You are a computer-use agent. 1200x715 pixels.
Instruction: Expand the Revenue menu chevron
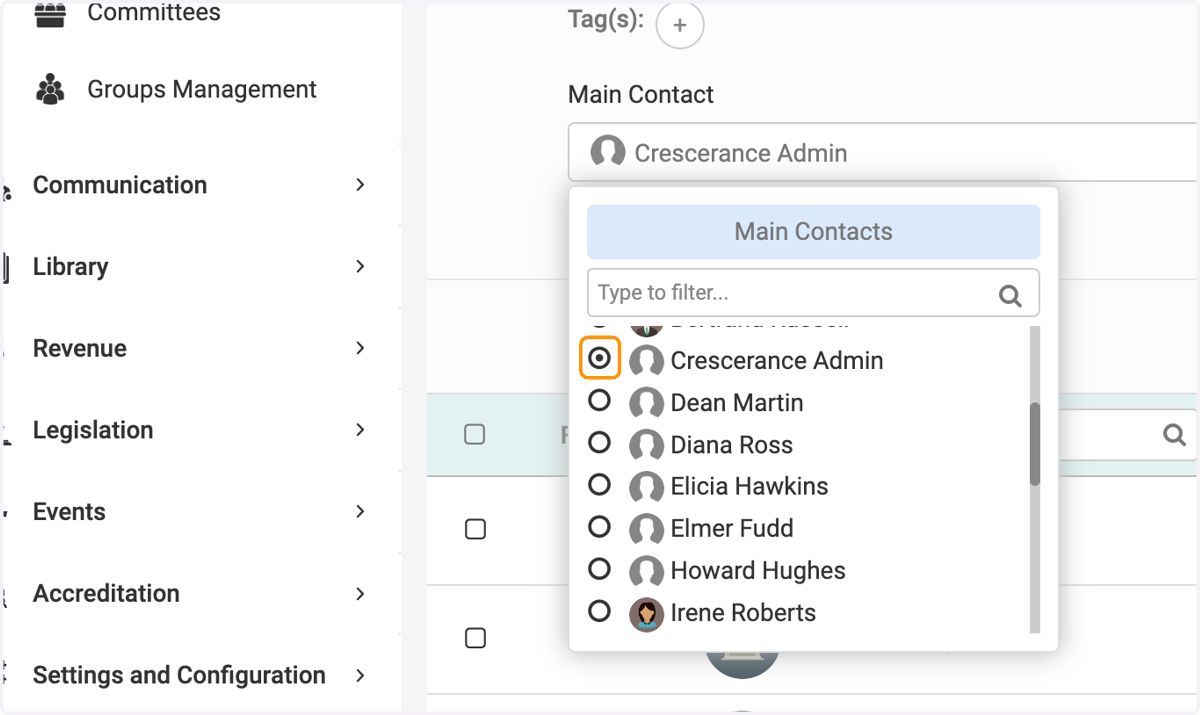click(360, 348)
